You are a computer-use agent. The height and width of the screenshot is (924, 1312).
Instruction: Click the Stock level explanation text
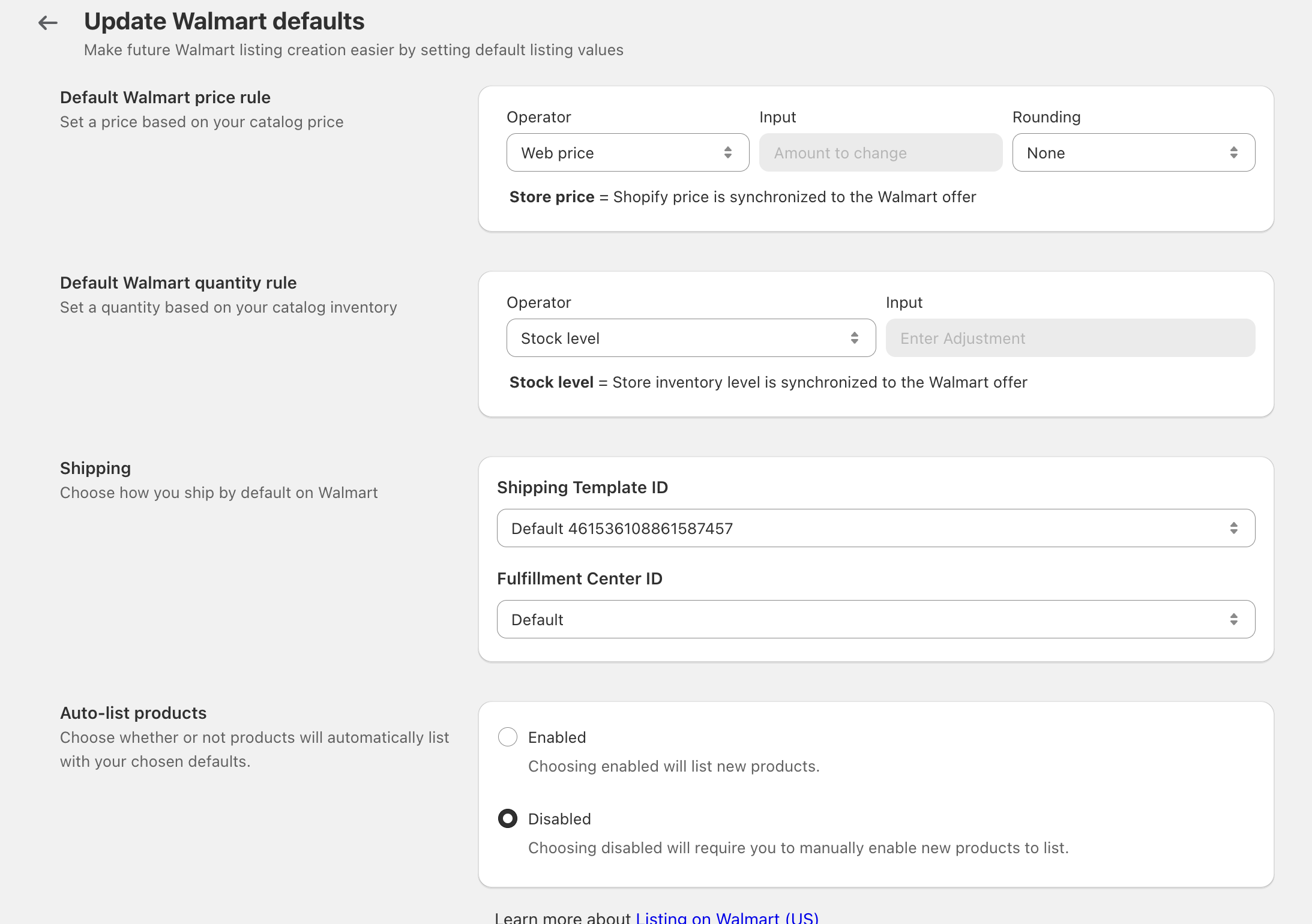coord(768,382)
